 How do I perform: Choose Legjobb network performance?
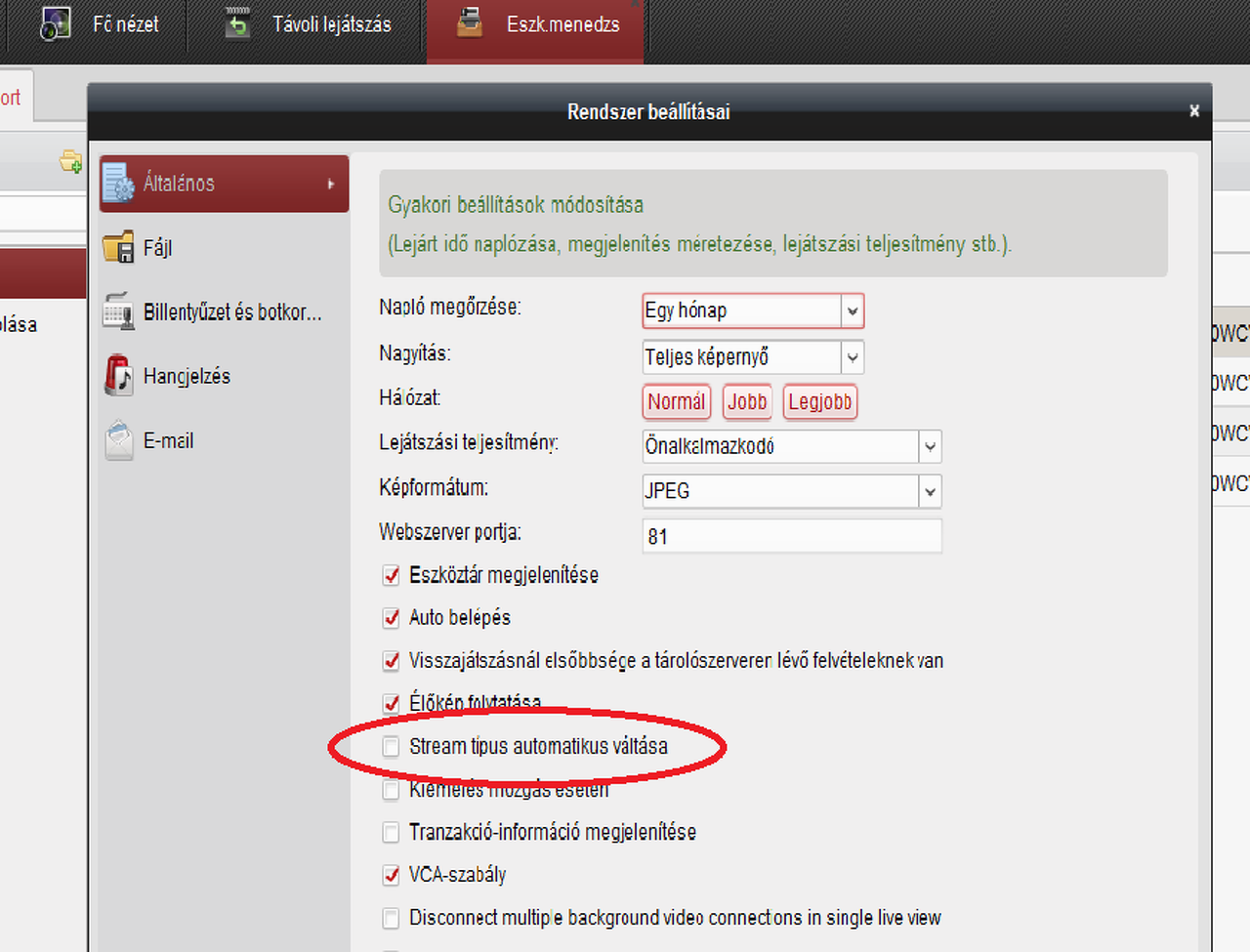[x=820, y=401]
